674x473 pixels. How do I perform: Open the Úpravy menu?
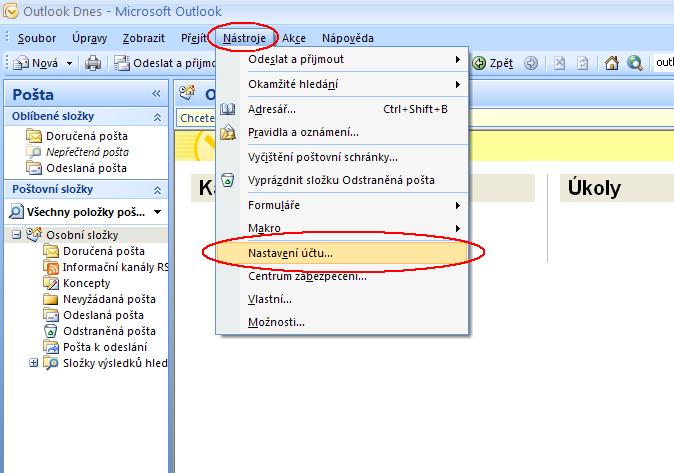click(89, 38)
